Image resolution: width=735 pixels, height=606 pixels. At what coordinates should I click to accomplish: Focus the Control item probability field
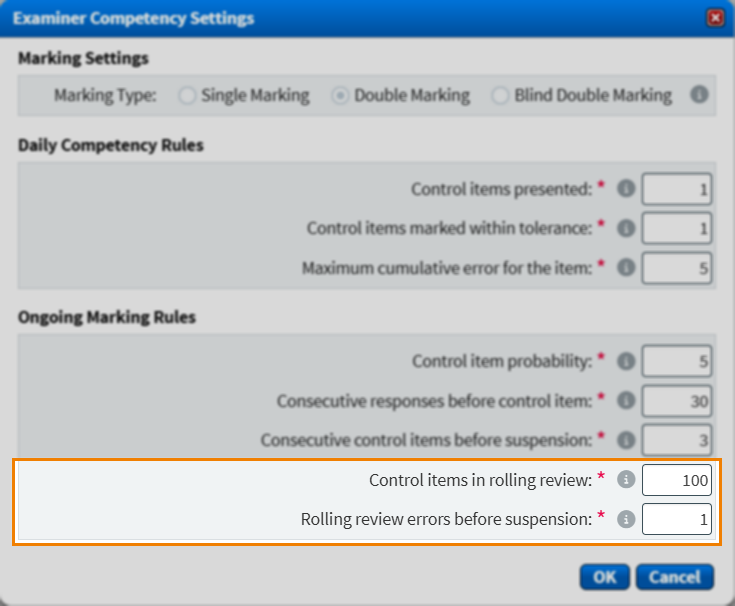[677, 361]
